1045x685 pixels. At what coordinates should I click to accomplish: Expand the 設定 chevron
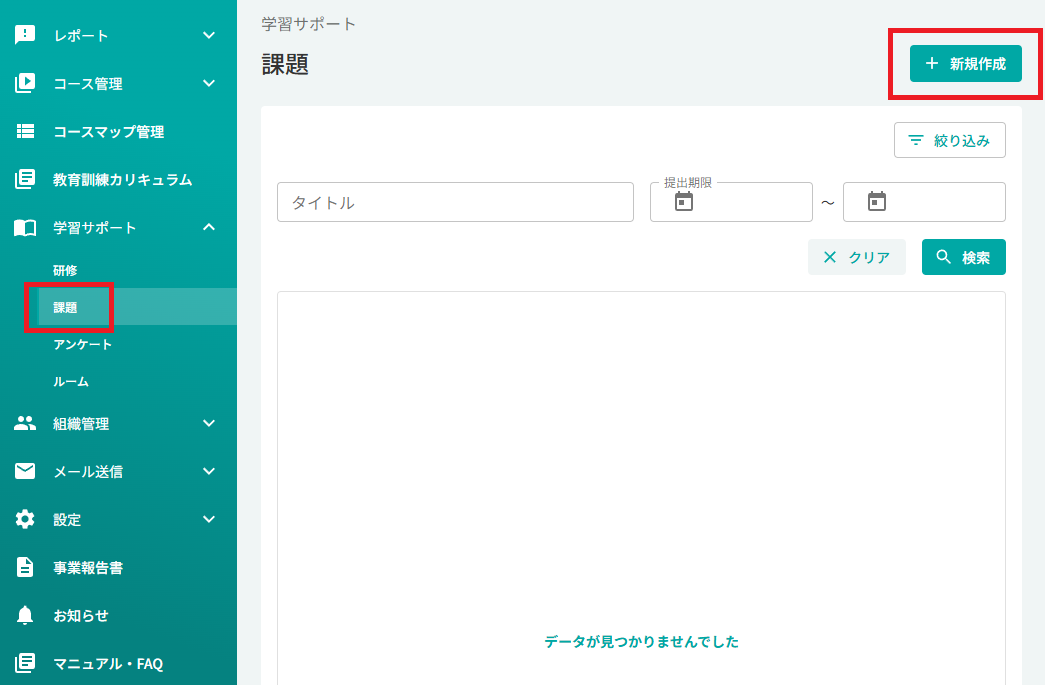(209, 519)
